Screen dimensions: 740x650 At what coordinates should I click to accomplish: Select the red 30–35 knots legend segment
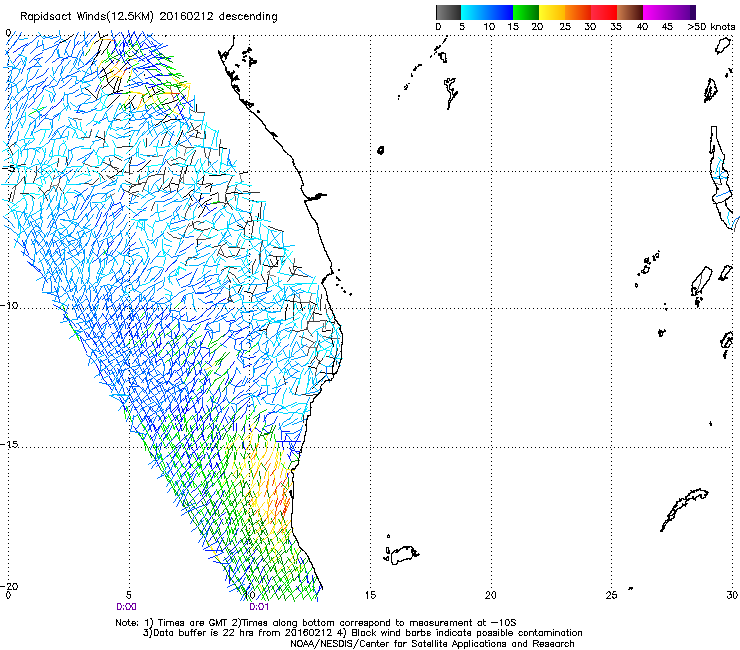coord(604,12)
